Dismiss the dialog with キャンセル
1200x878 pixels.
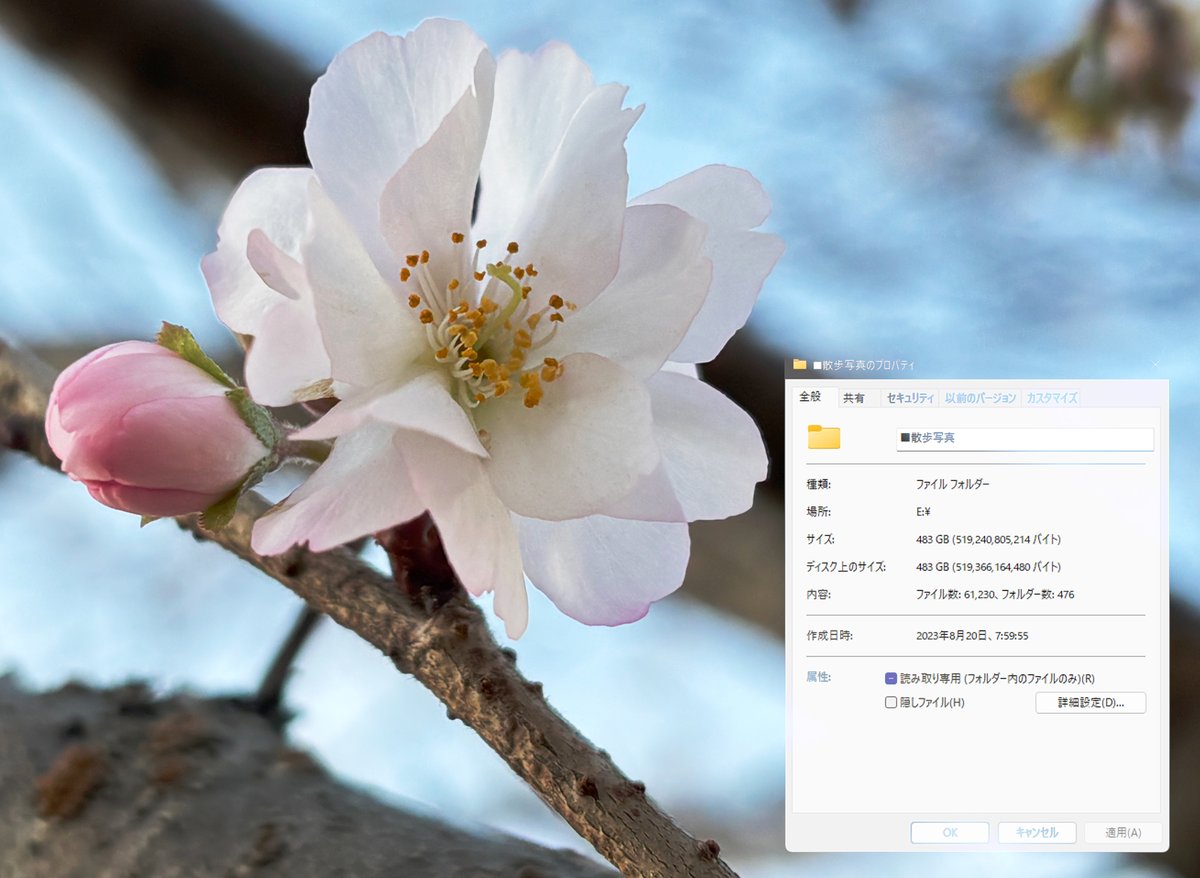tap(1037, 832)
